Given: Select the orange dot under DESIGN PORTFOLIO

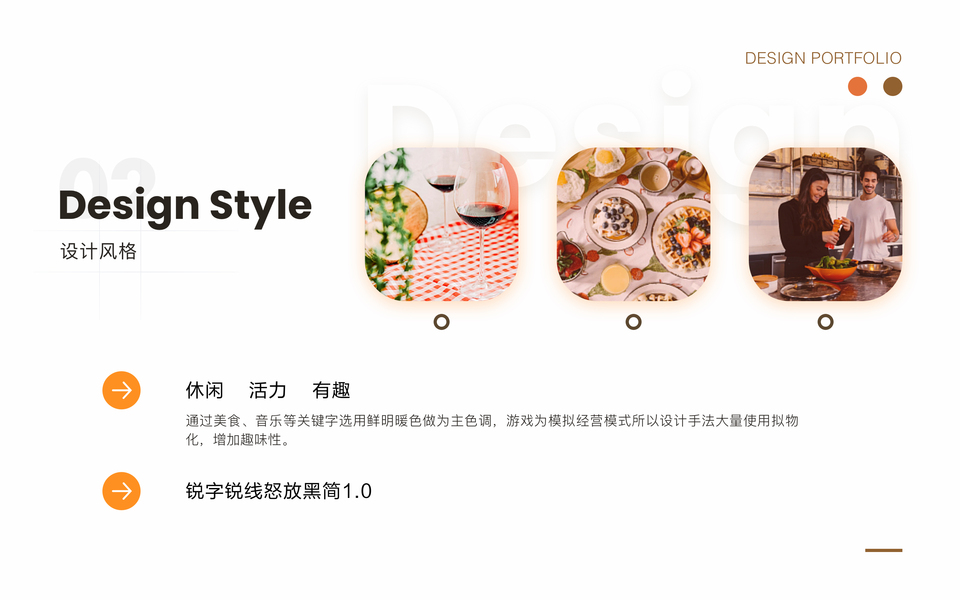Looking at the screenshot, I should point(857,86).
